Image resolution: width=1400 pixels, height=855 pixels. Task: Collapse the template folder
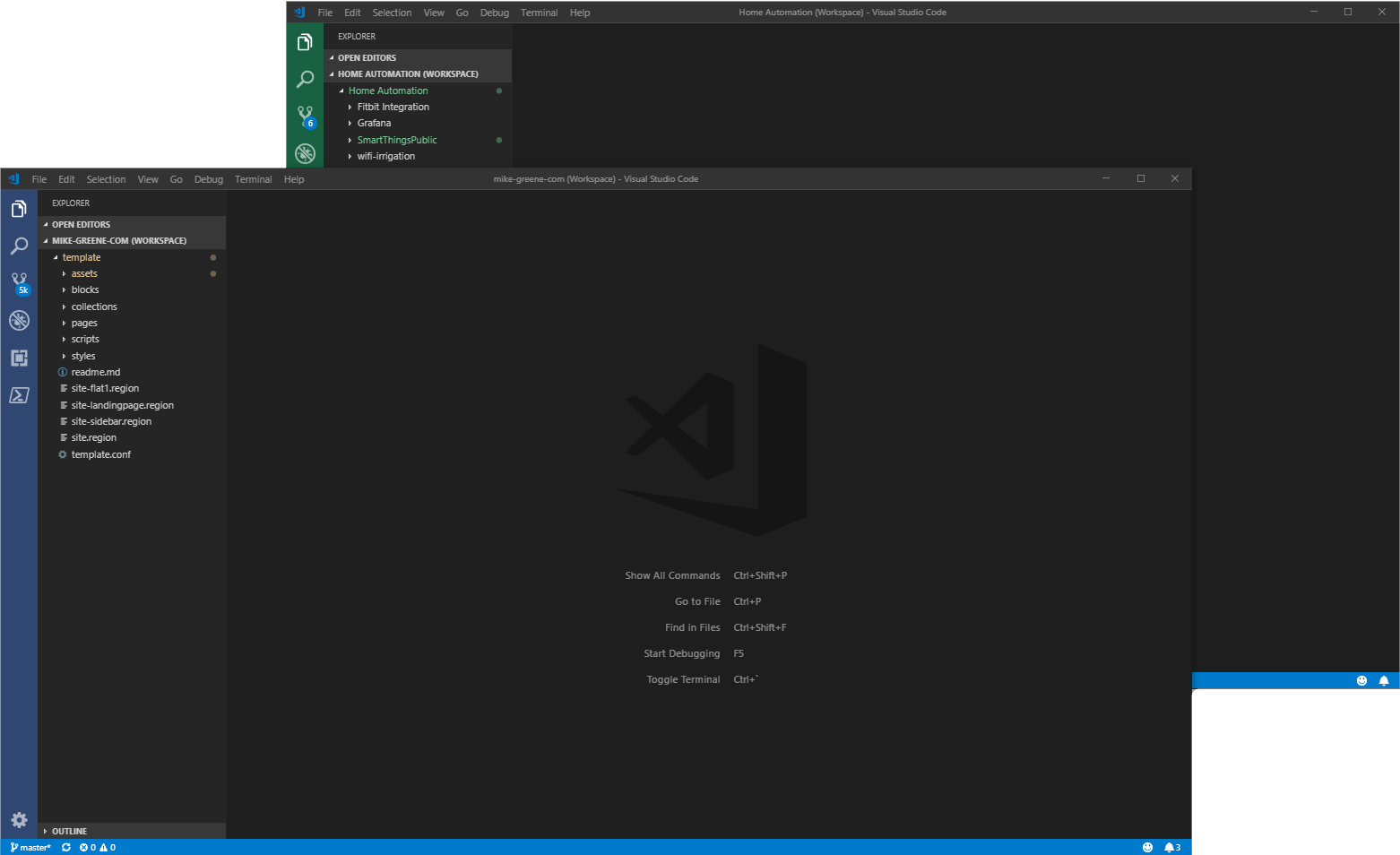pos(132,257)
